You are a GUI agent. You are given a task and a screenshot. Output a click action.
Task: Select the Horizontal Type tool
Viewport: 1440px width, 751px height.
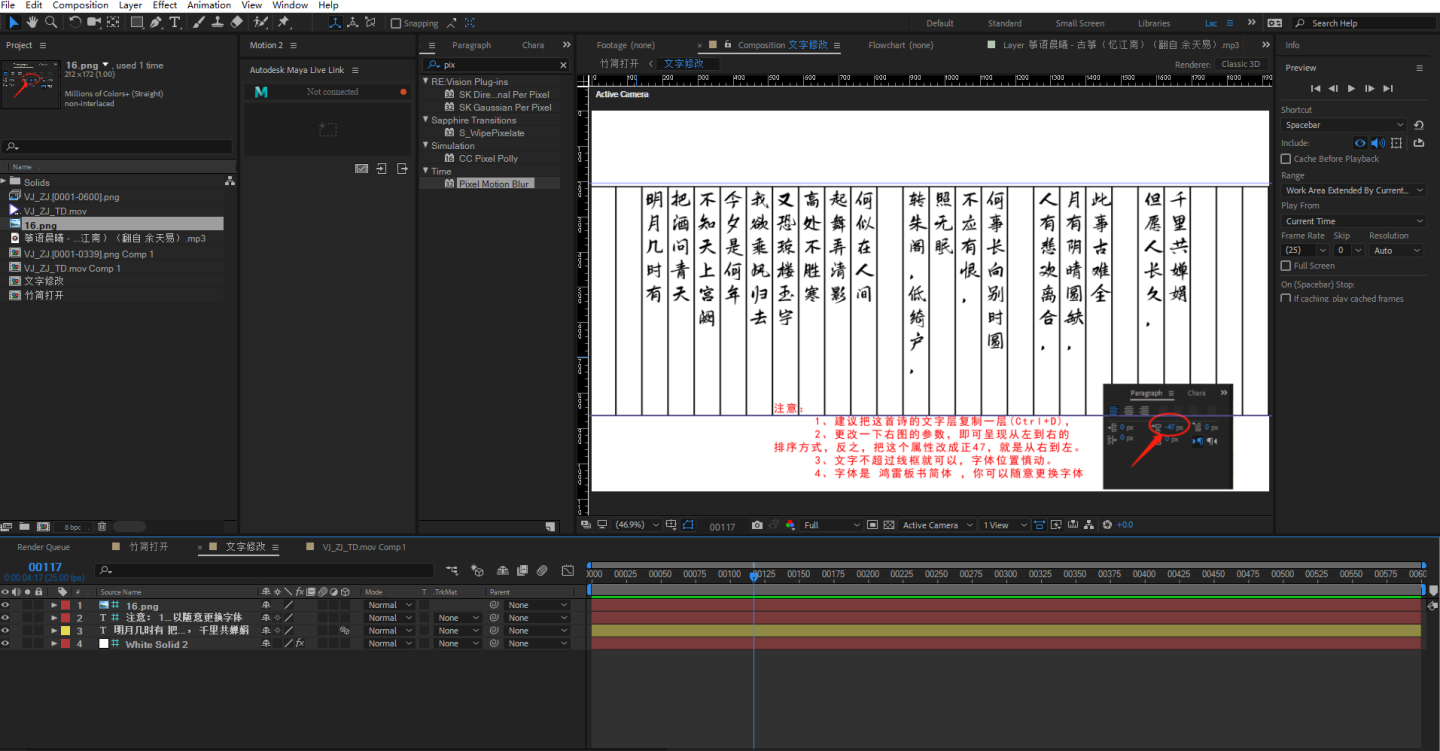click(176, 22)
